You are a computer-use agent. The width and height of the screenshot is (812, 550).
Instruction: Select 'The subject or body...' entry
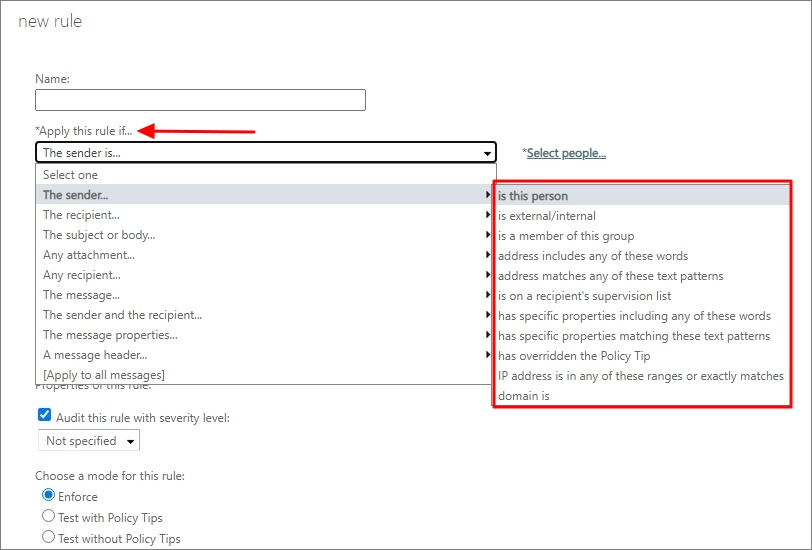tap(264, 235)
